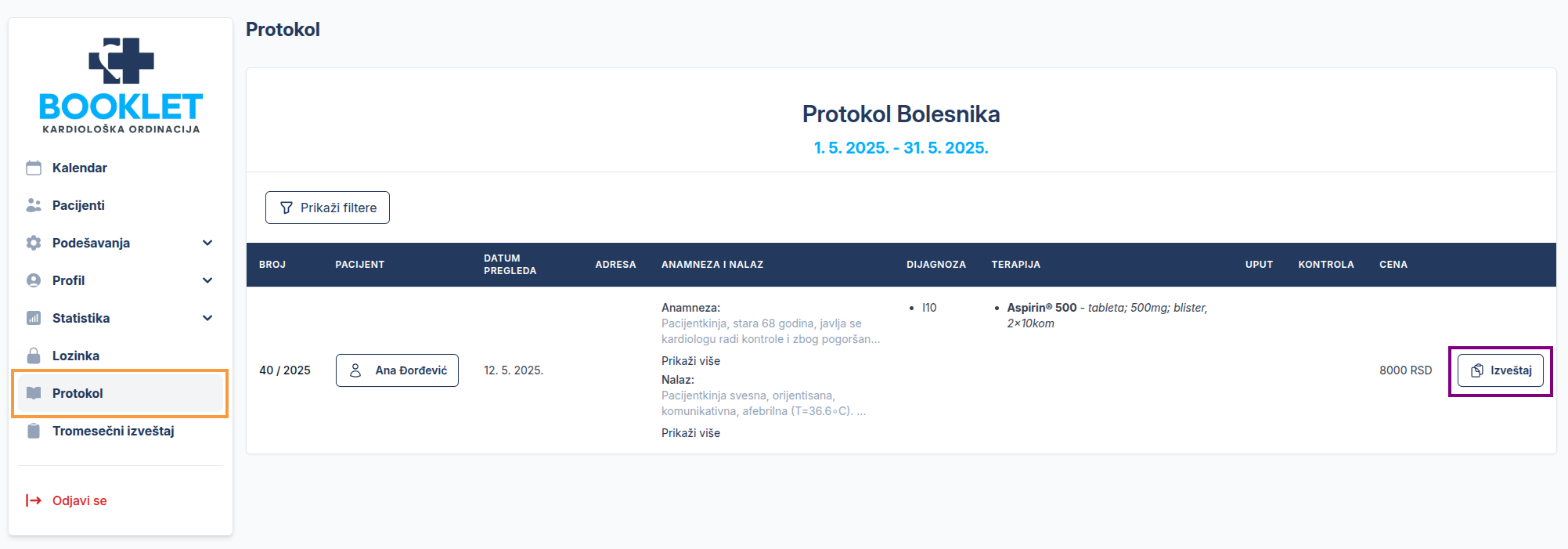Click the Izveštaj button for entry 40/2025
Viewport: 1568px width, 549px height.
(1500, 370)
